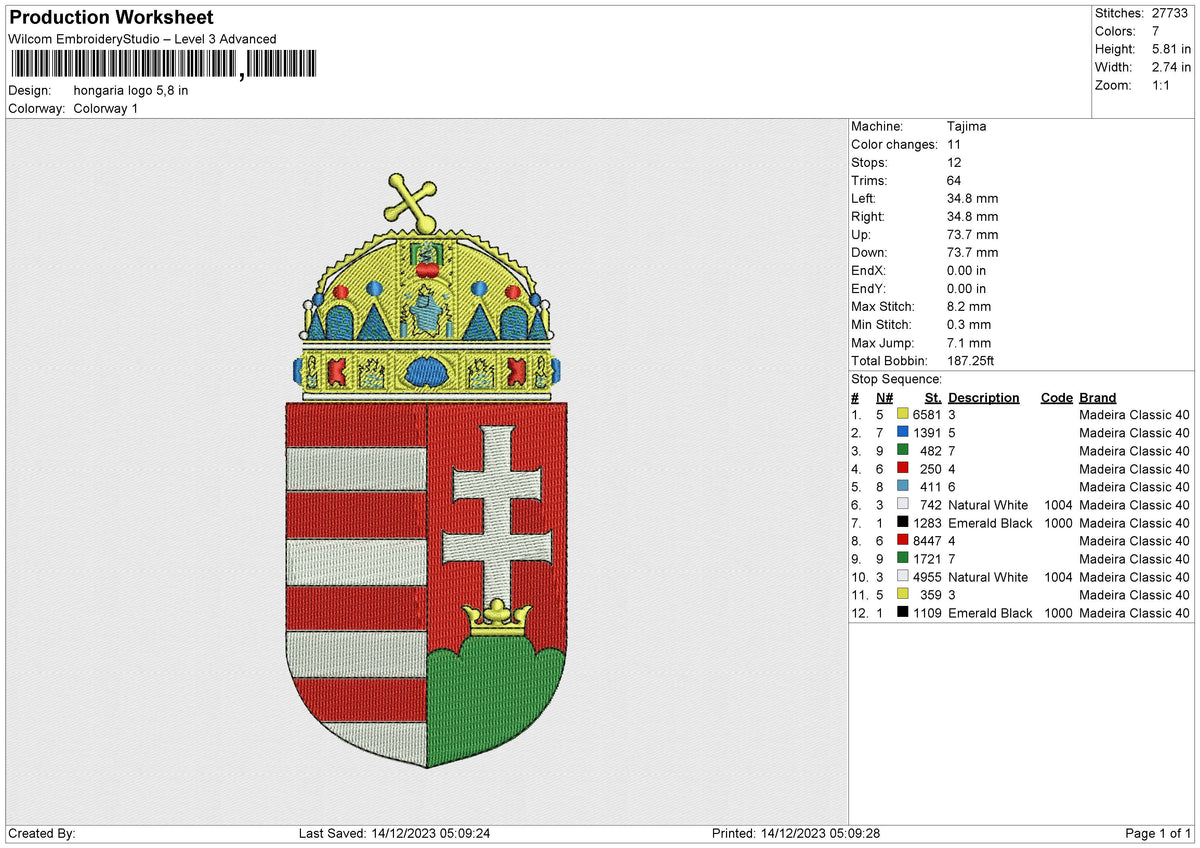
Task: Click the 'St.' column header
Action: click(934, 398)
